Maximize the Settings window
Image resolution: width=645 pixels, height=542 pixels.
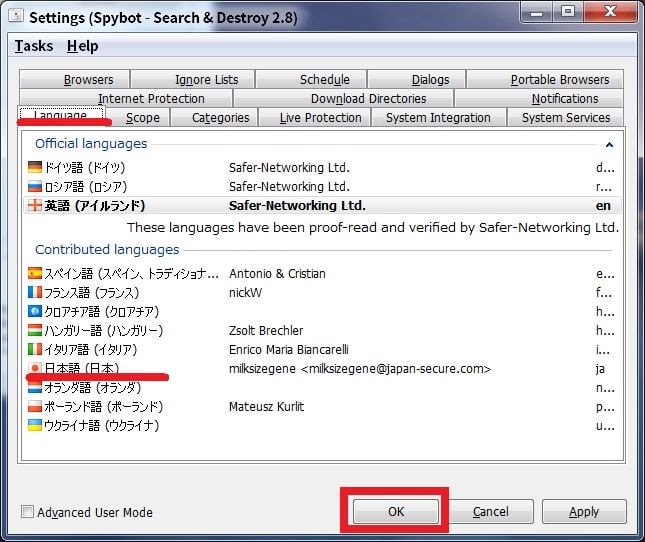(x=568, y=12)
